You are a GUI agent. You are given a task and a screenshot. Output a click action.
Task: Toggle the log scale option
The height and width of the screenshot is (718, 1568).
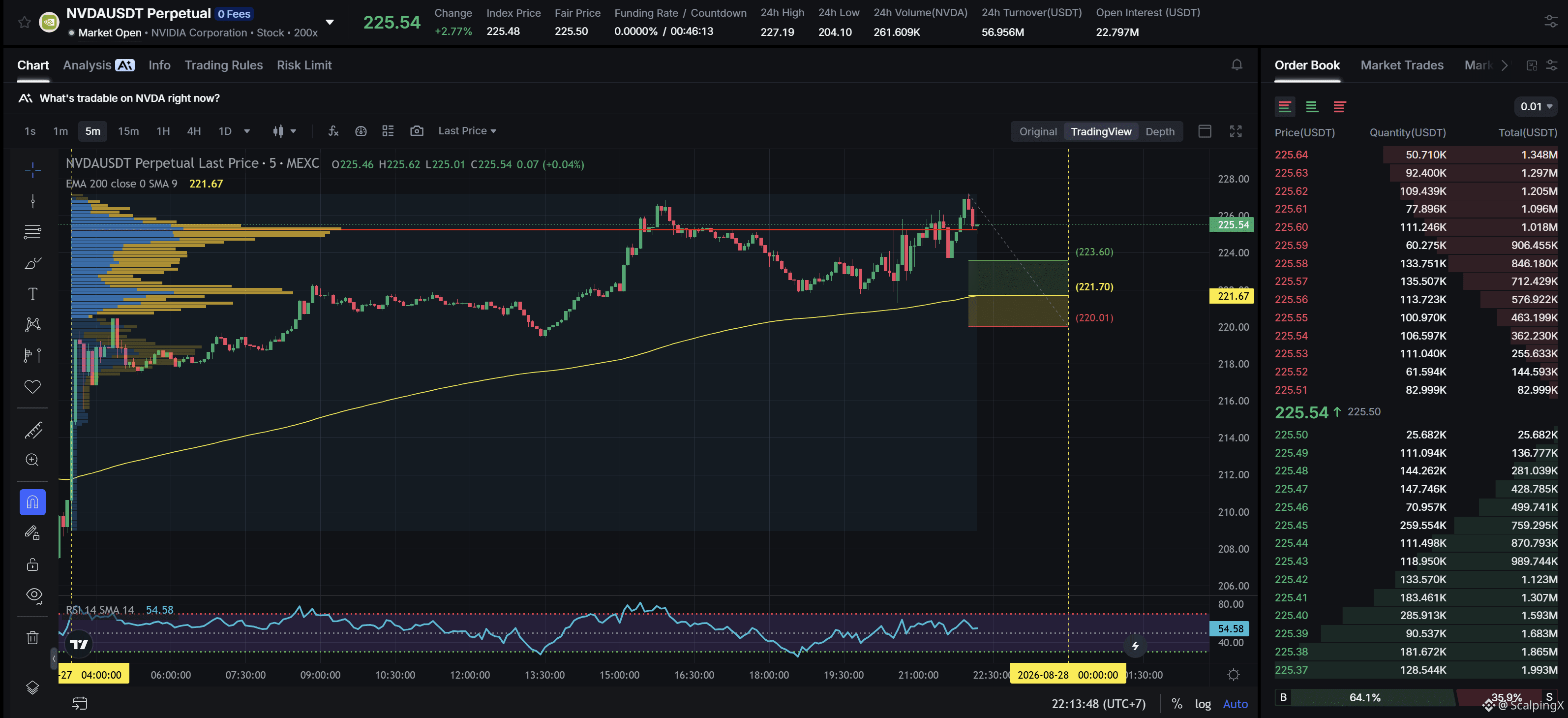(x=1202, y=703)
